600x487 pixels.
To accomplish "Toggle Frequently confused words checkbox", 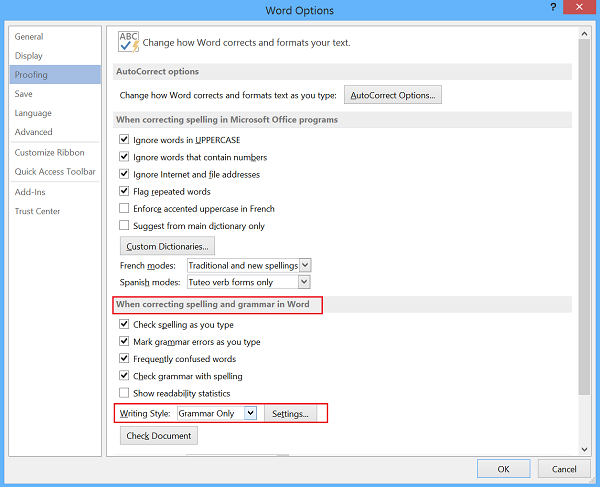I will pos(124,358).
